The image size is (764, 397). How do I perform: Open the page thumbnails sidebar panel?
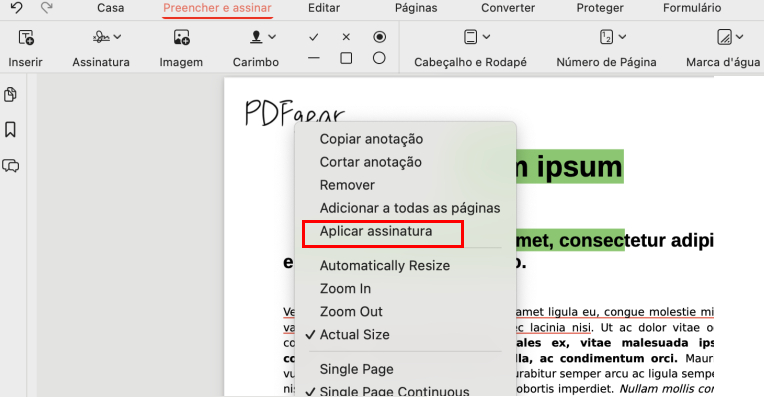pos(10,95)
